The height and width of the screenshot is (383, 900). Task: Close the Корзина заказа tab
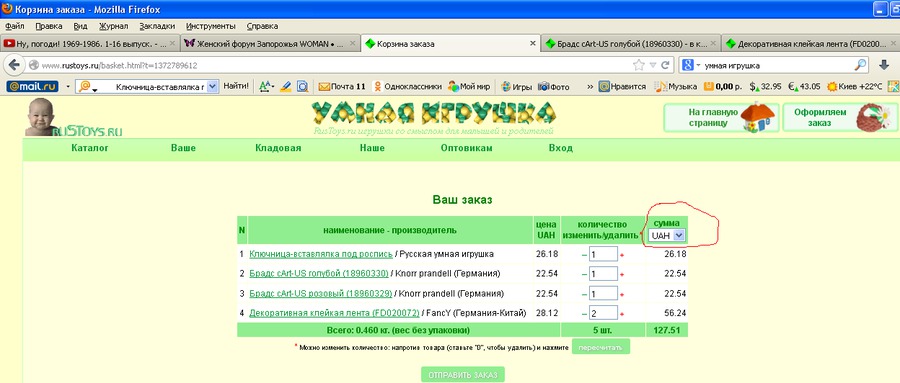[x=532, y=44]
